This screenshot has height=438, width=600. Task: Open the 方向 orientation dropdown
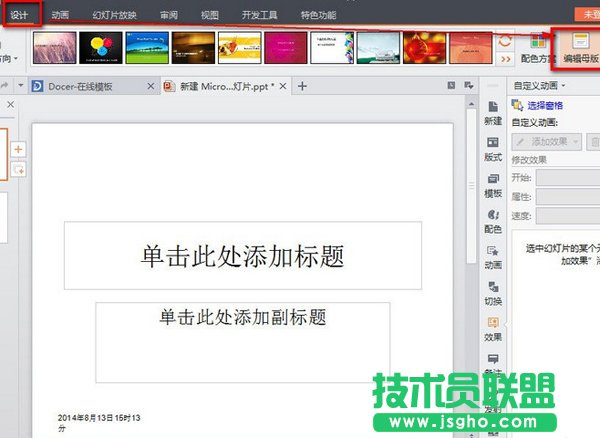coord(9,59)
